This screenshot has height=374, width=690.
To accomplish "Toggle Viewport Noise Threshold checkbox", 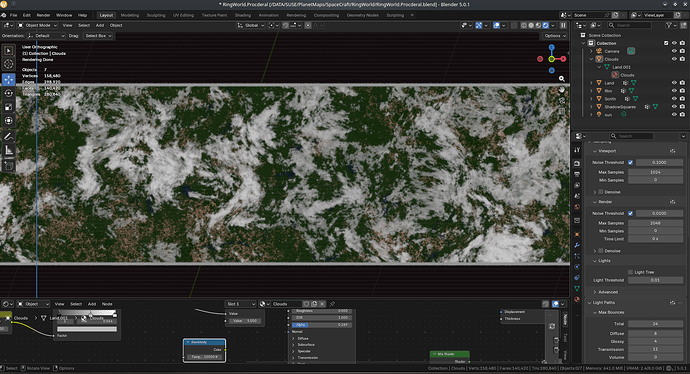I will pos(631,162).
